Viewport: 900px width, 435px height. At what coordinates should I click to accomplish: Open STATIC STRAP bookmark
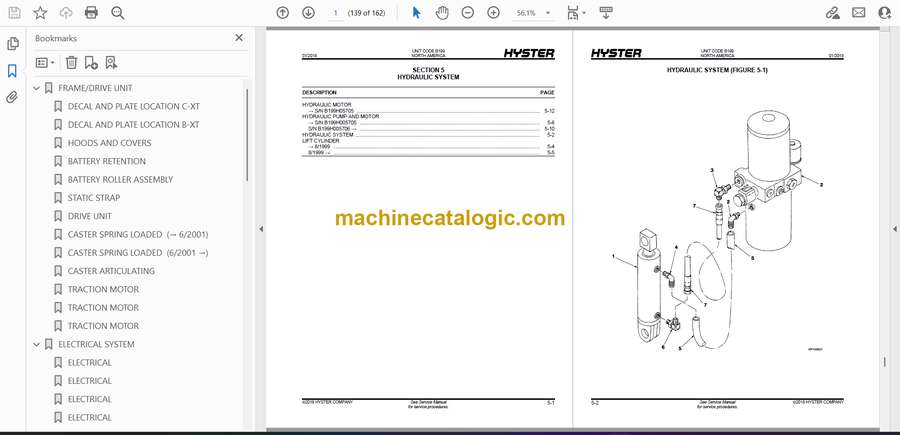(x=94, y=198)
